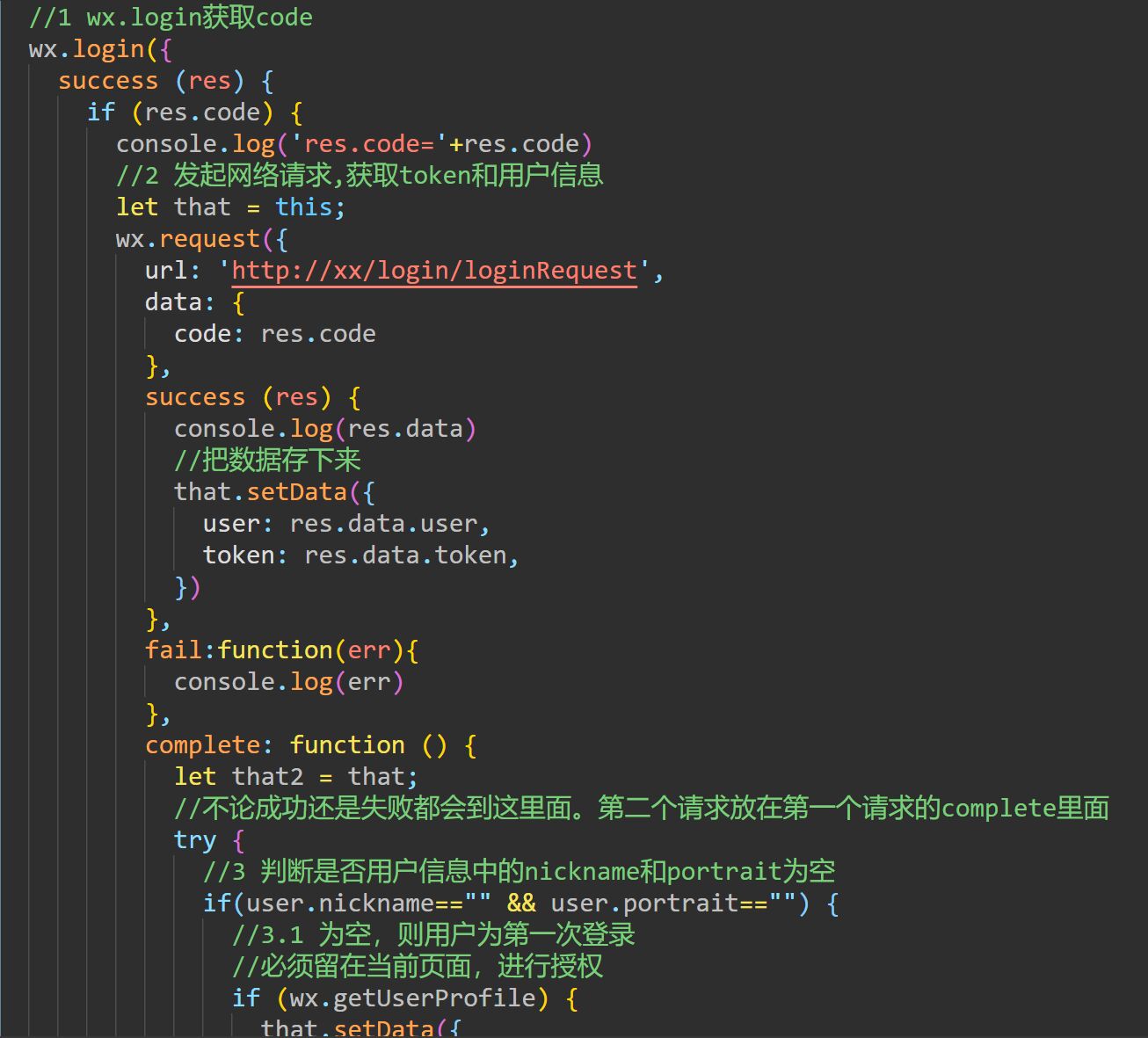The height and width of the screenshot is (1038, 1148).
Task: Click the 'user: res.data.user,' line
Action: pyautogui.click(x=346, y=524)
